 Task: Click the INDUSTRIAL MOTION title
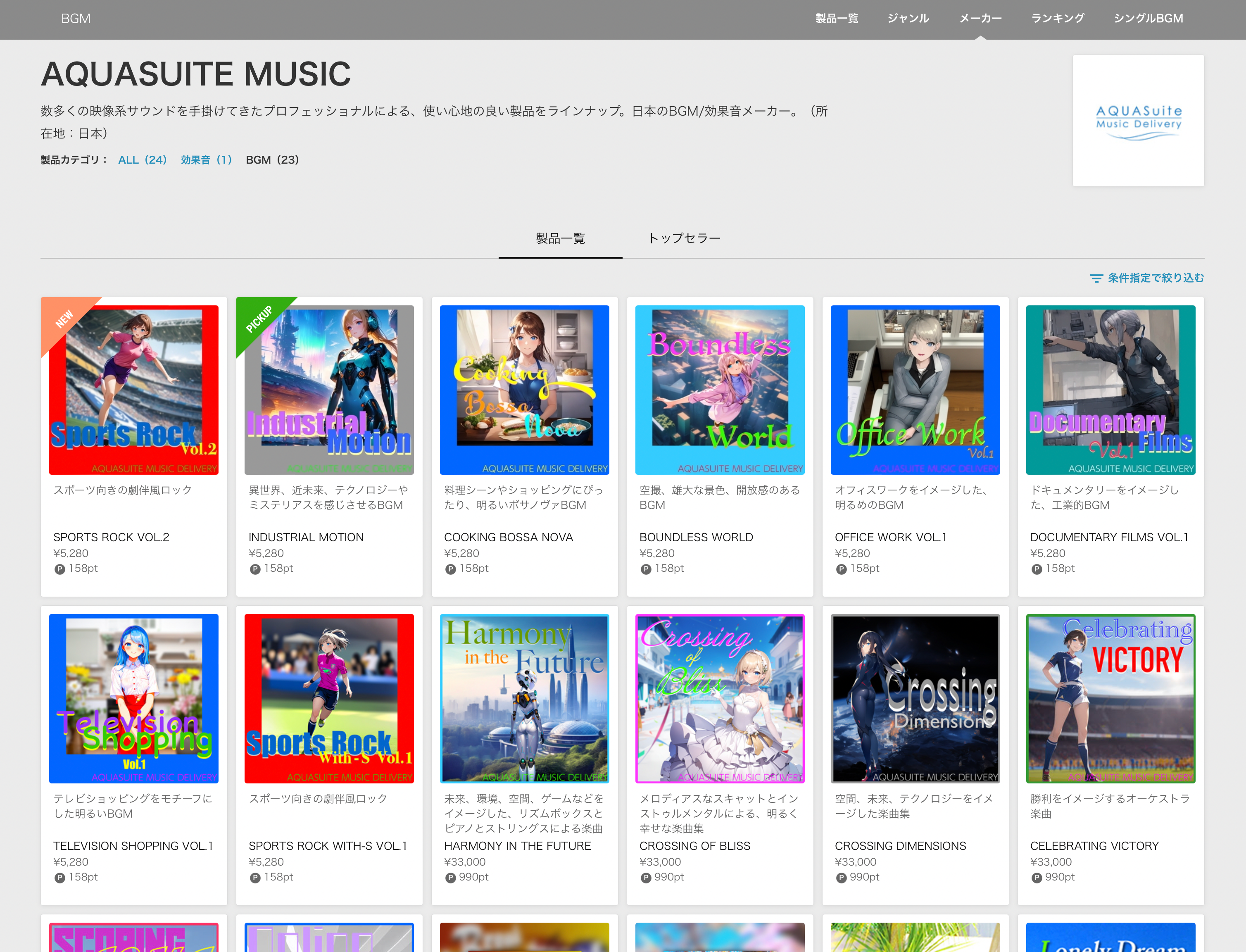pyautogui.click(x=306, y=537)
